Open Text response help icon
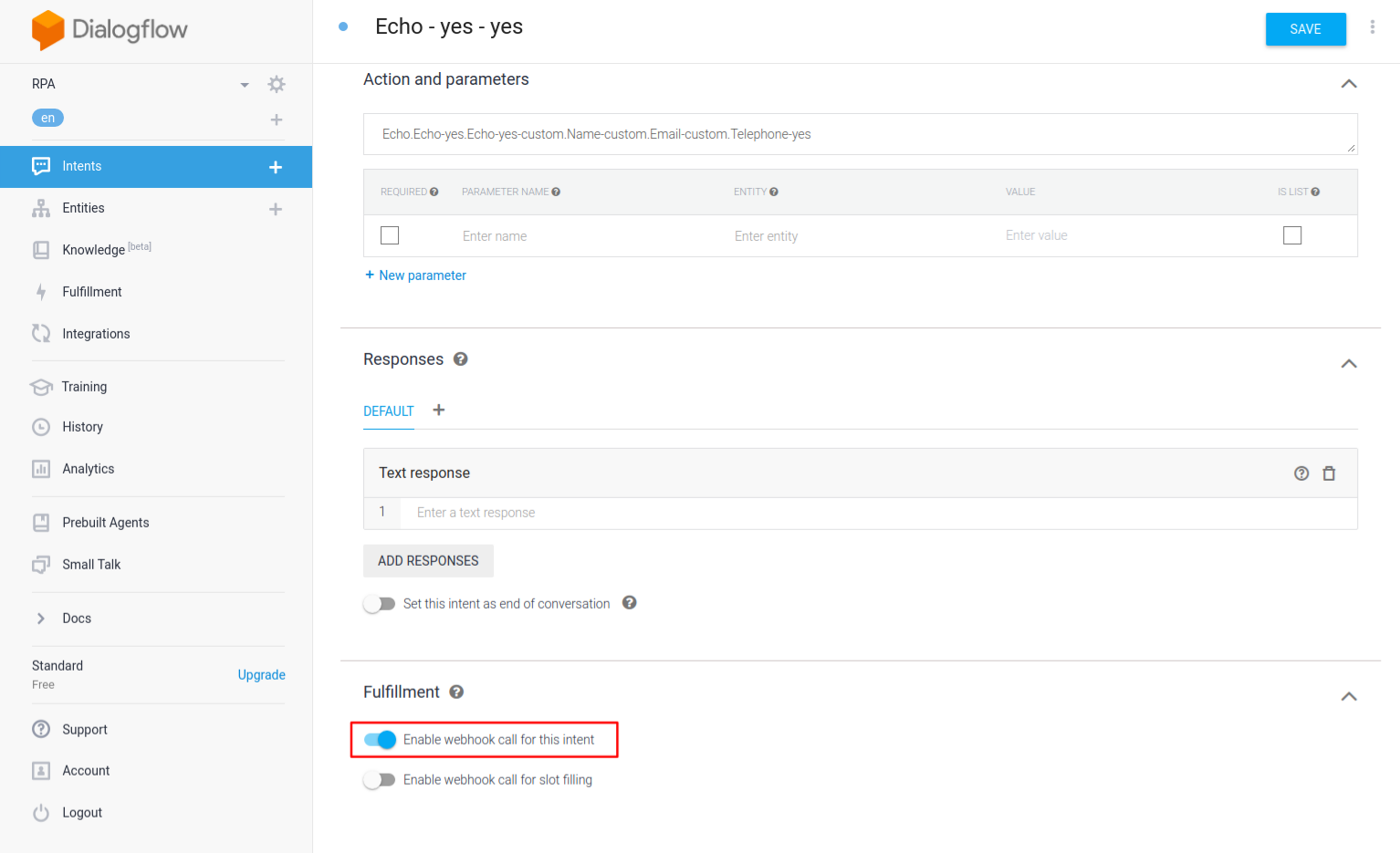 1301,473
